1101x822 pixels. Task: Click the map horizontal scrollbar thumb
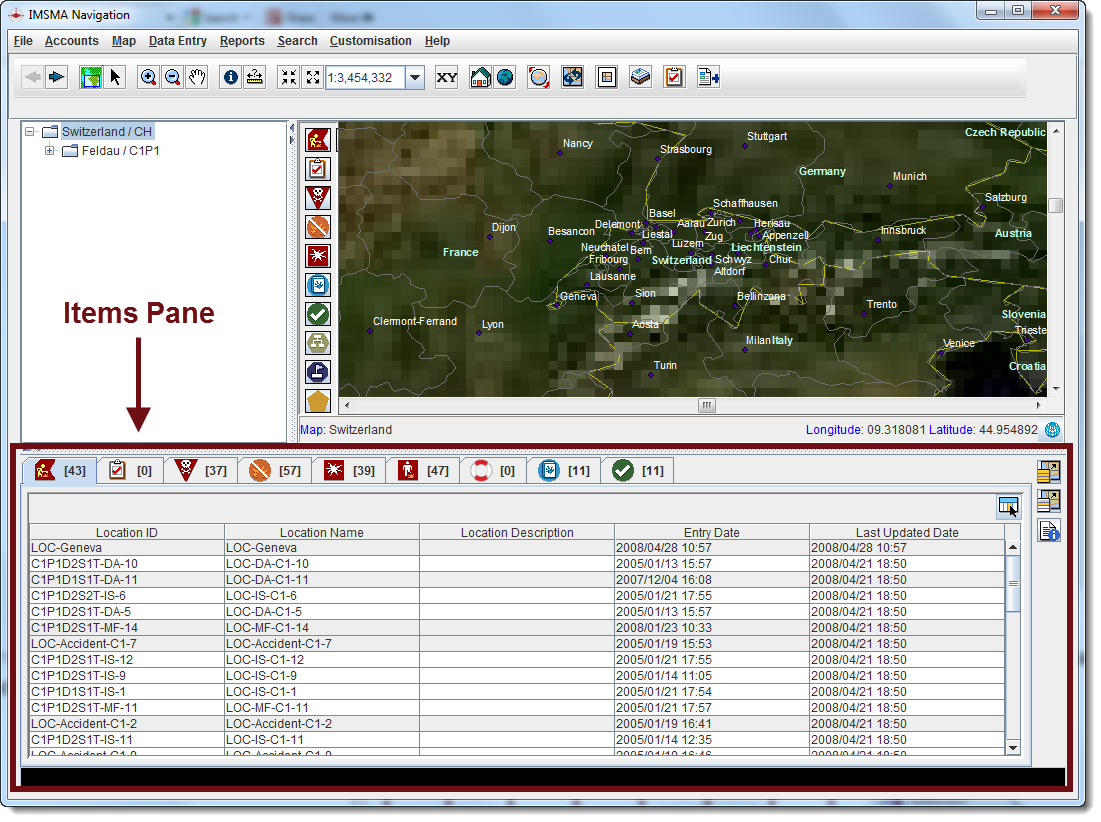click(x=707, y=405)
